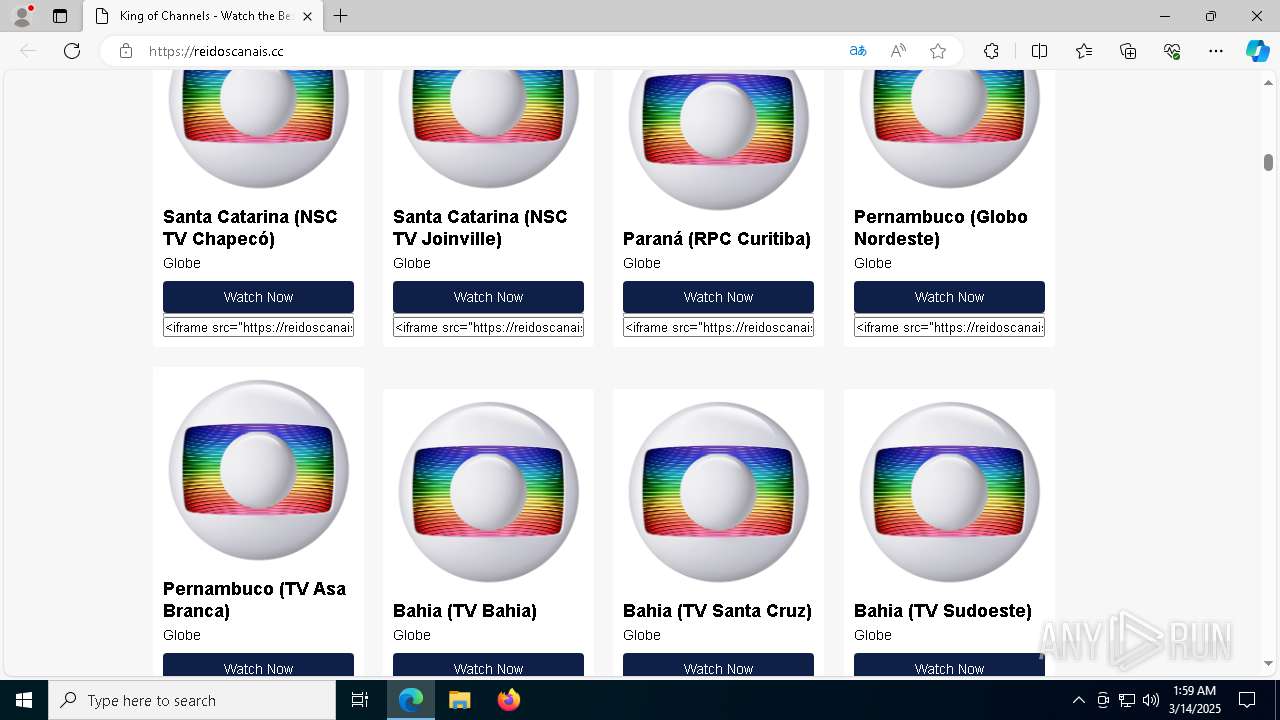Watch Now for NSC TV Joinville

[x=488, y=297]
